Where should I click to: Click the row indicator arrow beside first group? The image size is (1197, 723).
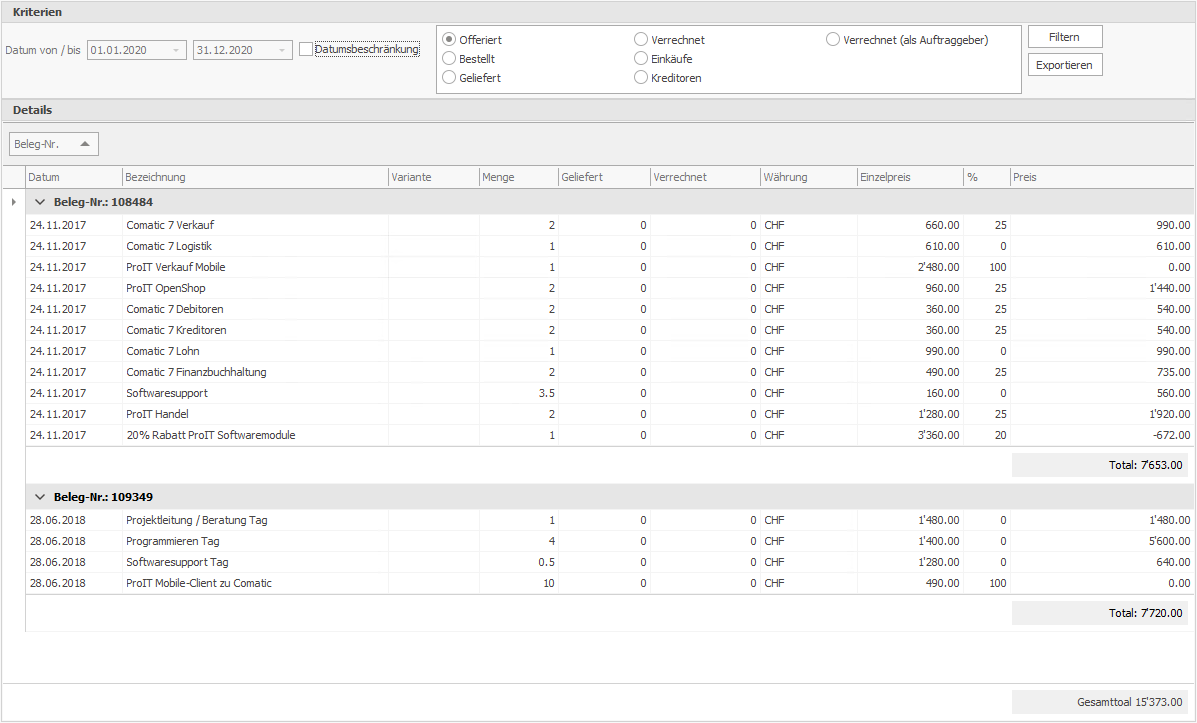[x=13, y=202]
